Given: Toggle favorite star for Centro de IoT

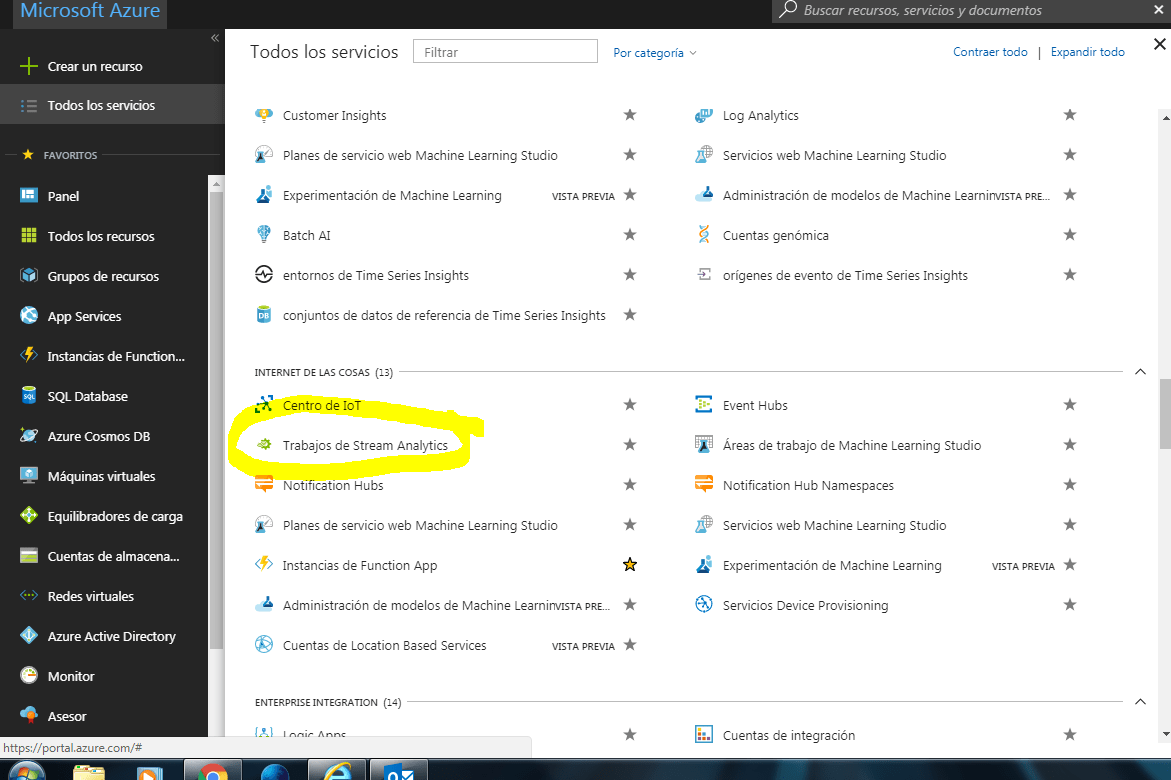Looking at the screenshot, I should click(630, 404).
